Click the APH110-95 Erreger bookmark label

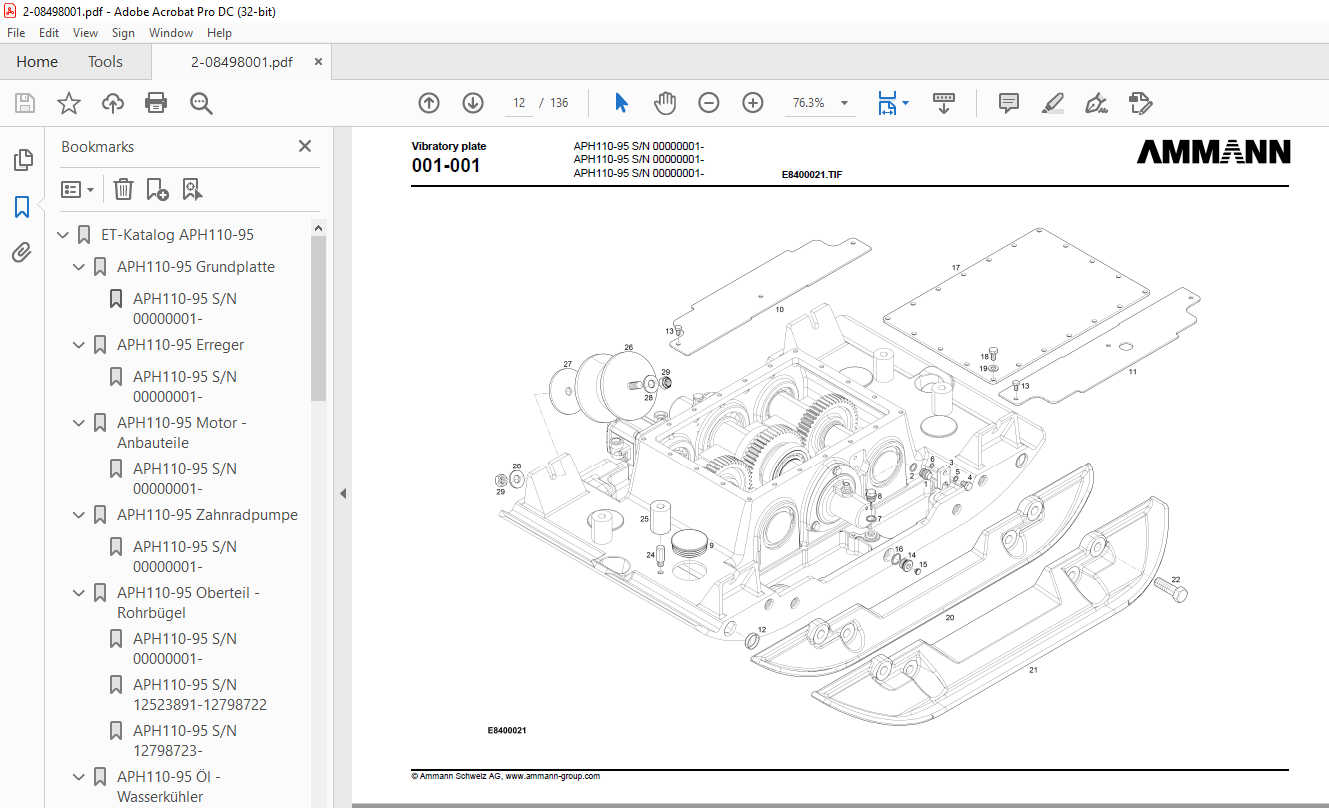[181, 345]
